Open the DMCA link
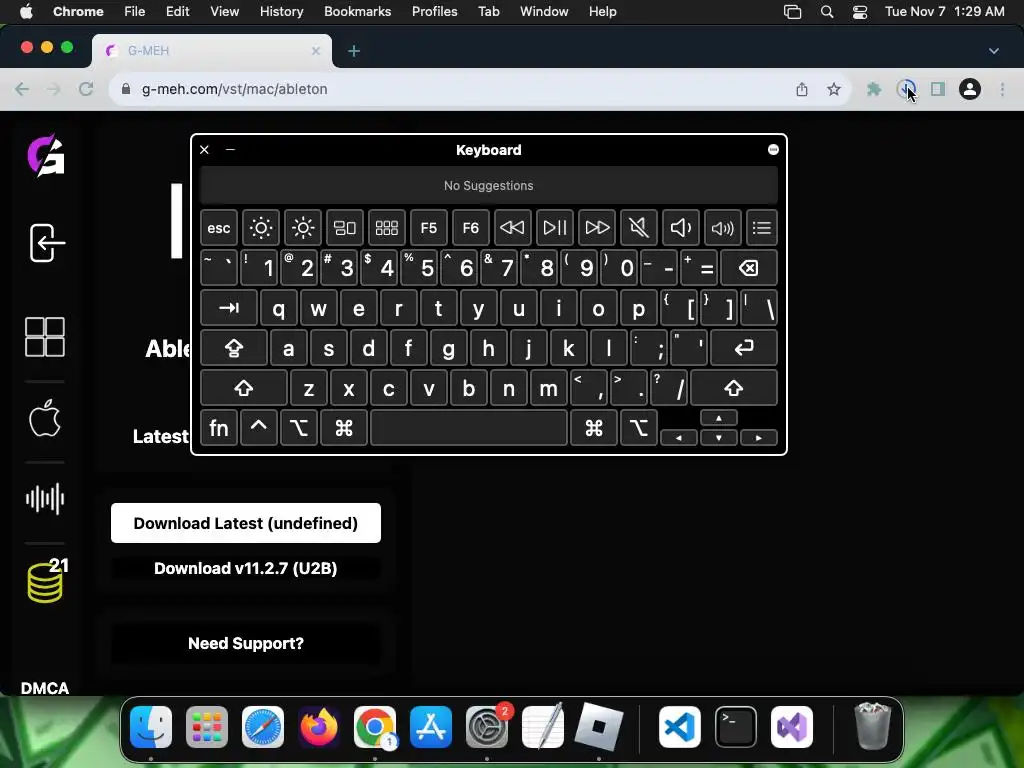 point(44,688)
